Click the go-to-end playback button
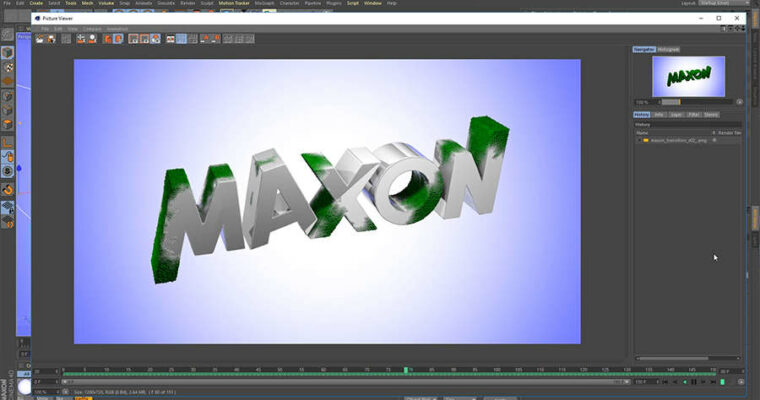 coord(713,382)
